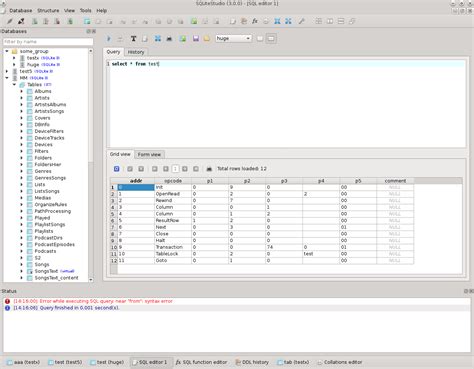474x369 pixels.
Task: Open the DDL history taskbar tab
Action: tap(252, 362)
